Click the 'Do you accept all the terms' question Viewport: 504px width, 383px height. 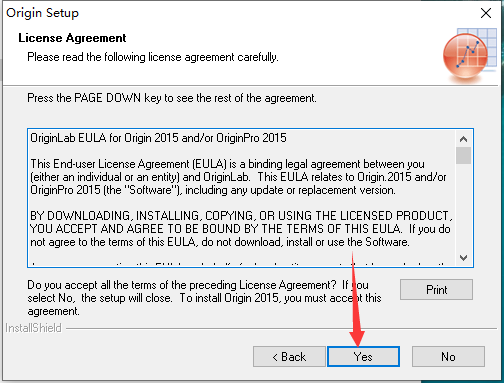(x=204, y=298)
